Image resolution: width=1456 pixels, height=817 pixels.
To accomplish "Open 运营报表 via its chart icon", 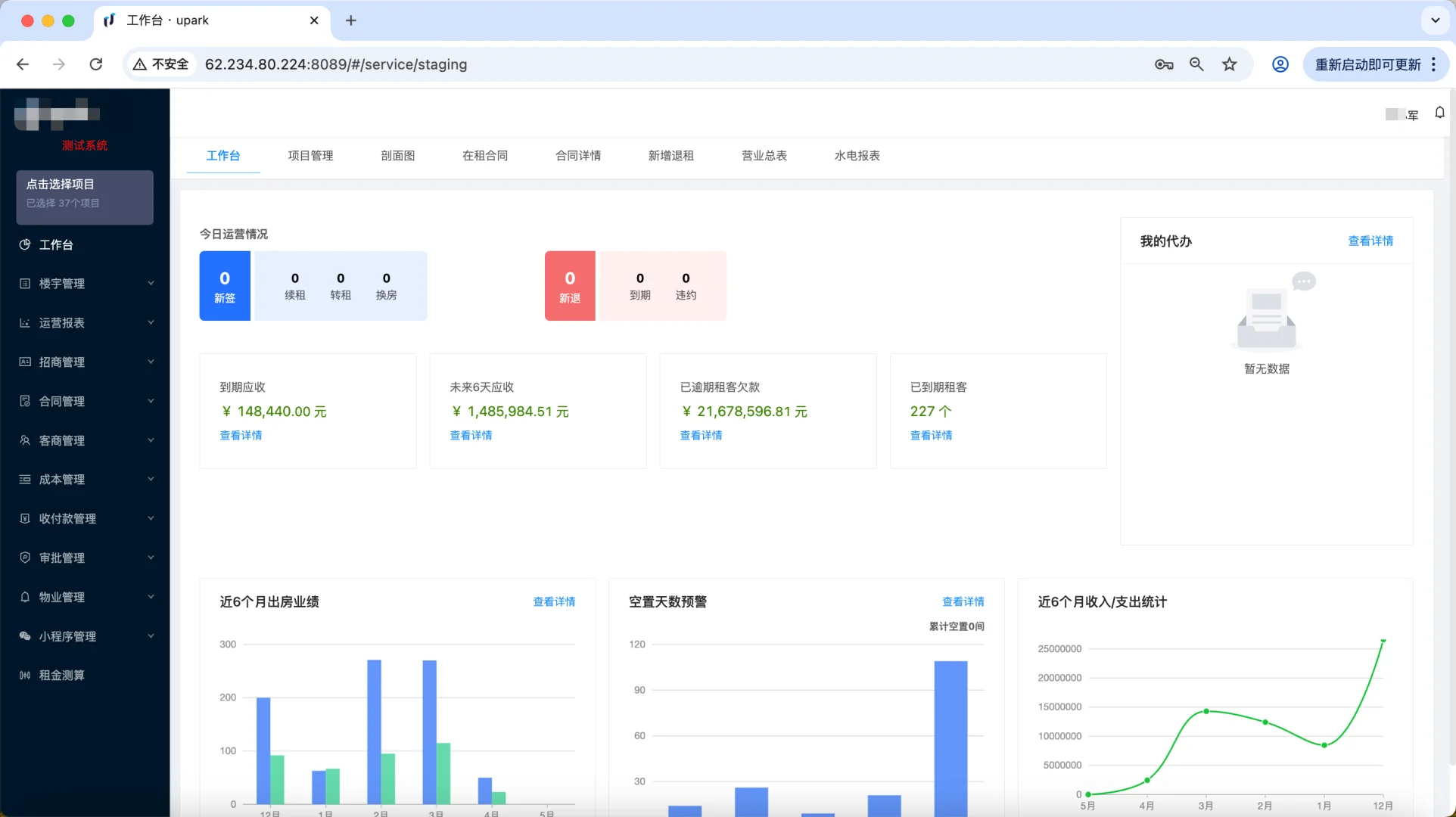I will tap(25, 323).
